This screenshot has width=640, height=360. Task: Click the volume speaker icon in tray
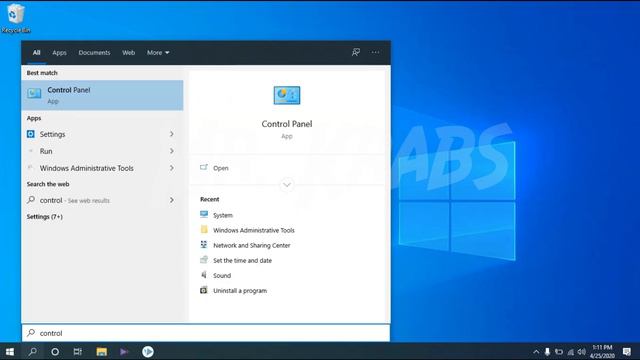pos(582,352)
